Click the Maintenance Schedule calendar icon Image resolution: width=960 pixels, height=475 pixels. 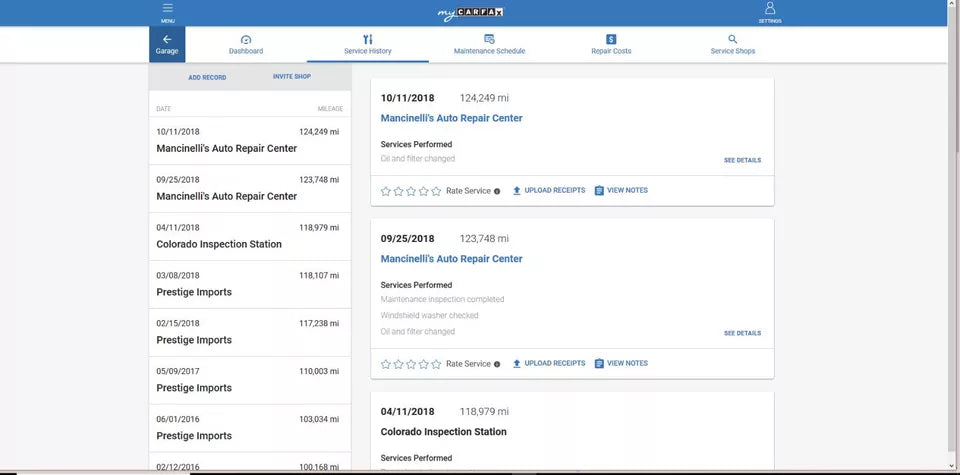[489, 39]
